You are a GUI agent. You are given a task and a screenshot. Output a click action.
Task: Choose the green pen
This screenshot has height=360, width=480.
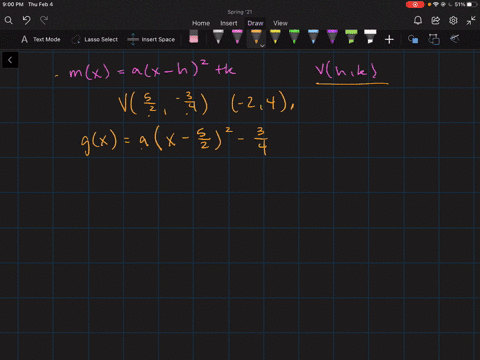(294, 37)
